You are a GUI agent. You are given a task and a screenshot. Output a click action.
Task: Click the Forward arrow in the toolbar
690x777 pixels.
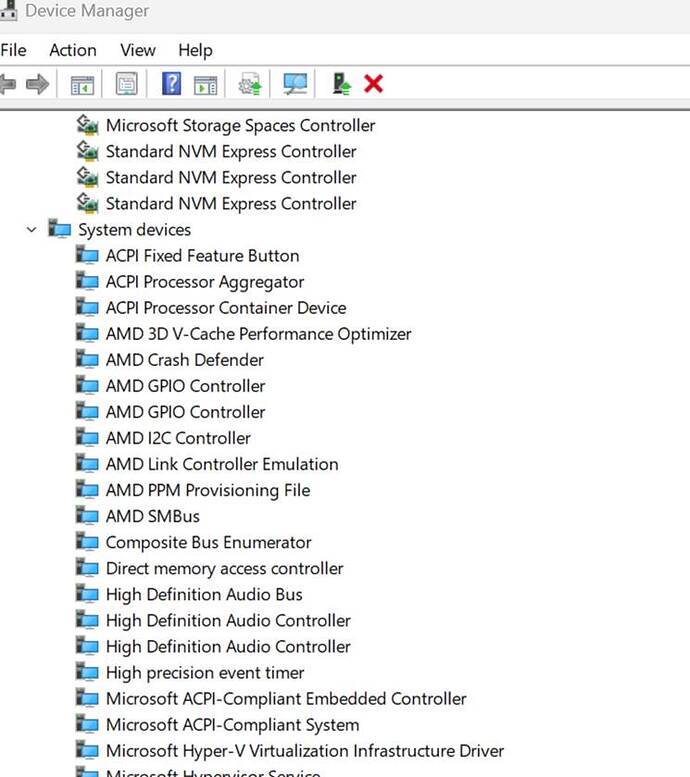(x=38, y=85)
